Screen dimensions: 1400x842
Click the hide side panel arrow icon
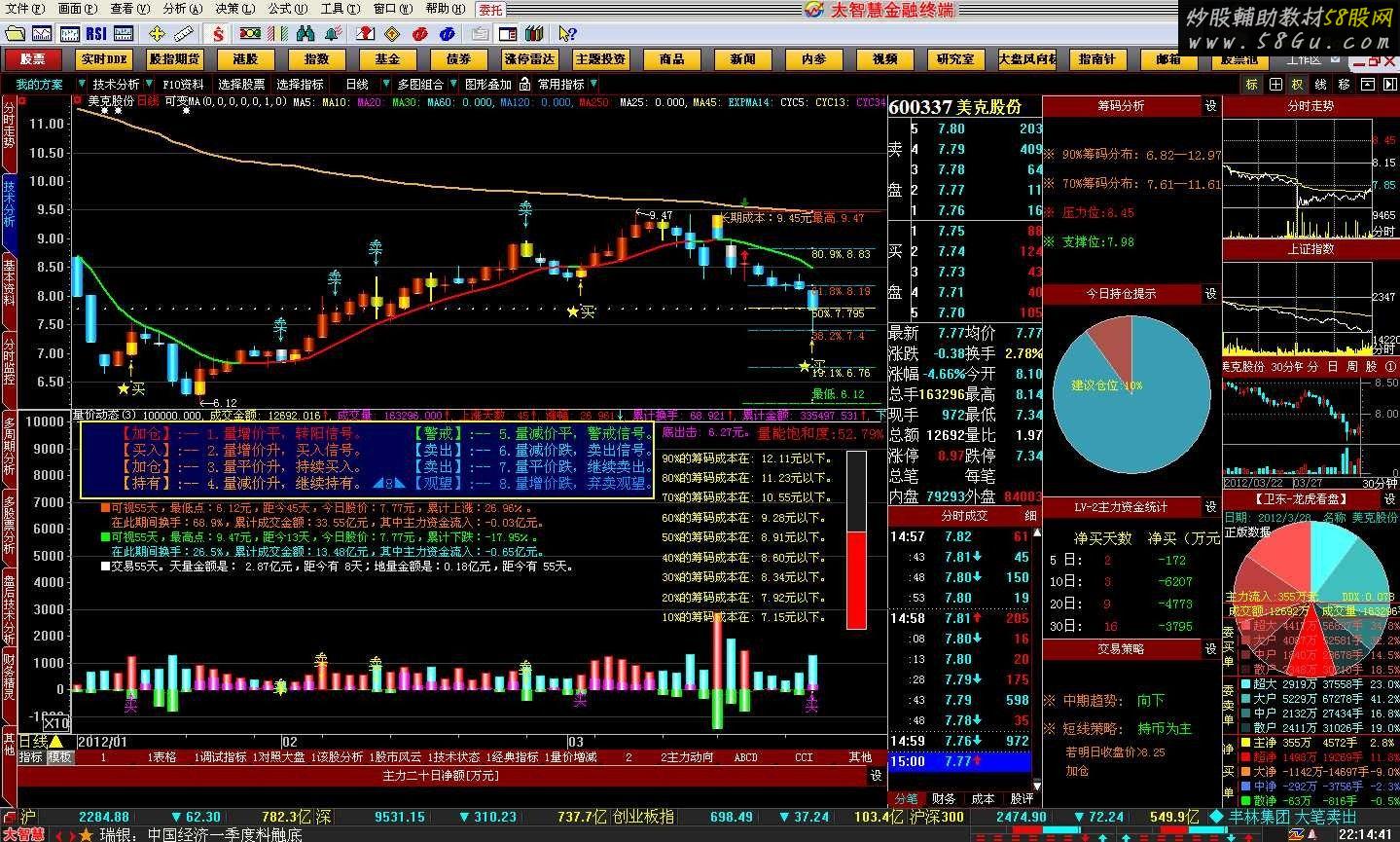[x=1388, y=85]
